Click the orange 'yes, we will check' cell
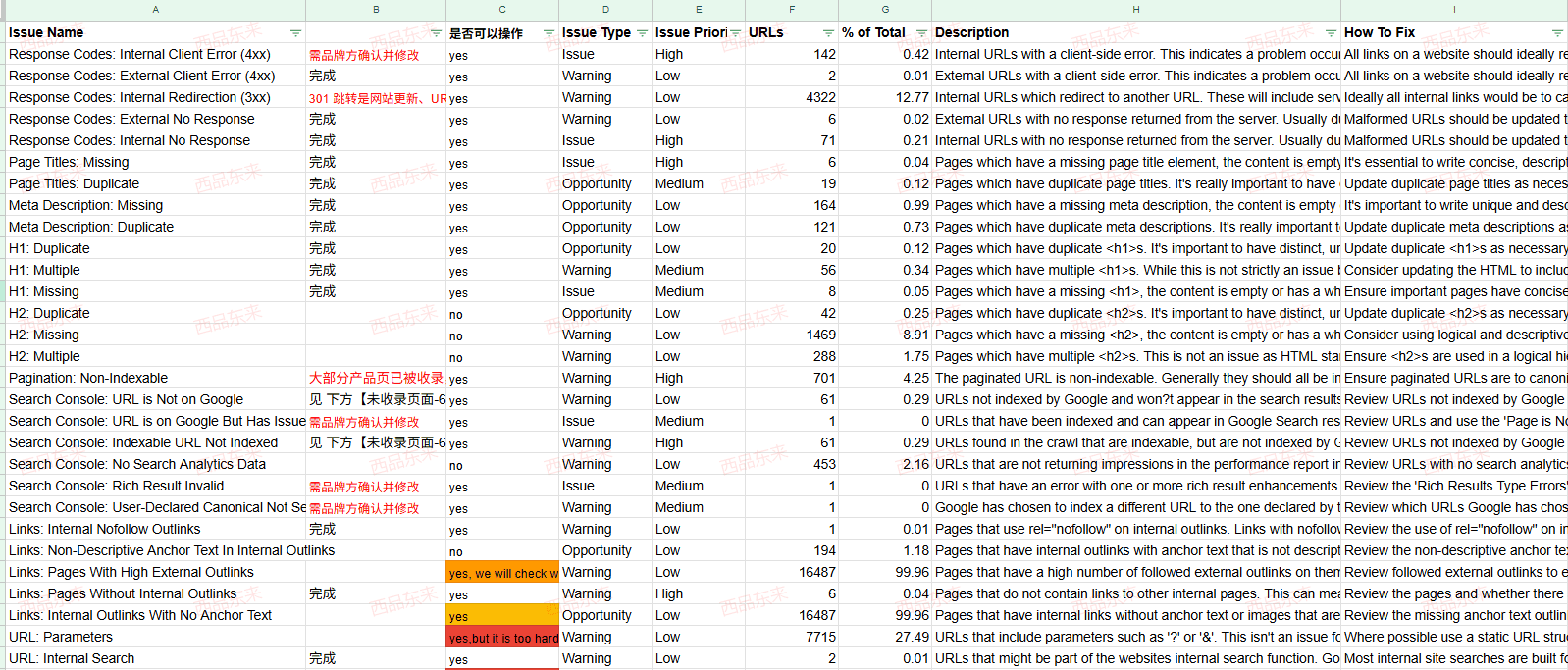The width and height of the screenshot is (1568, 670). tap(502, 573)
